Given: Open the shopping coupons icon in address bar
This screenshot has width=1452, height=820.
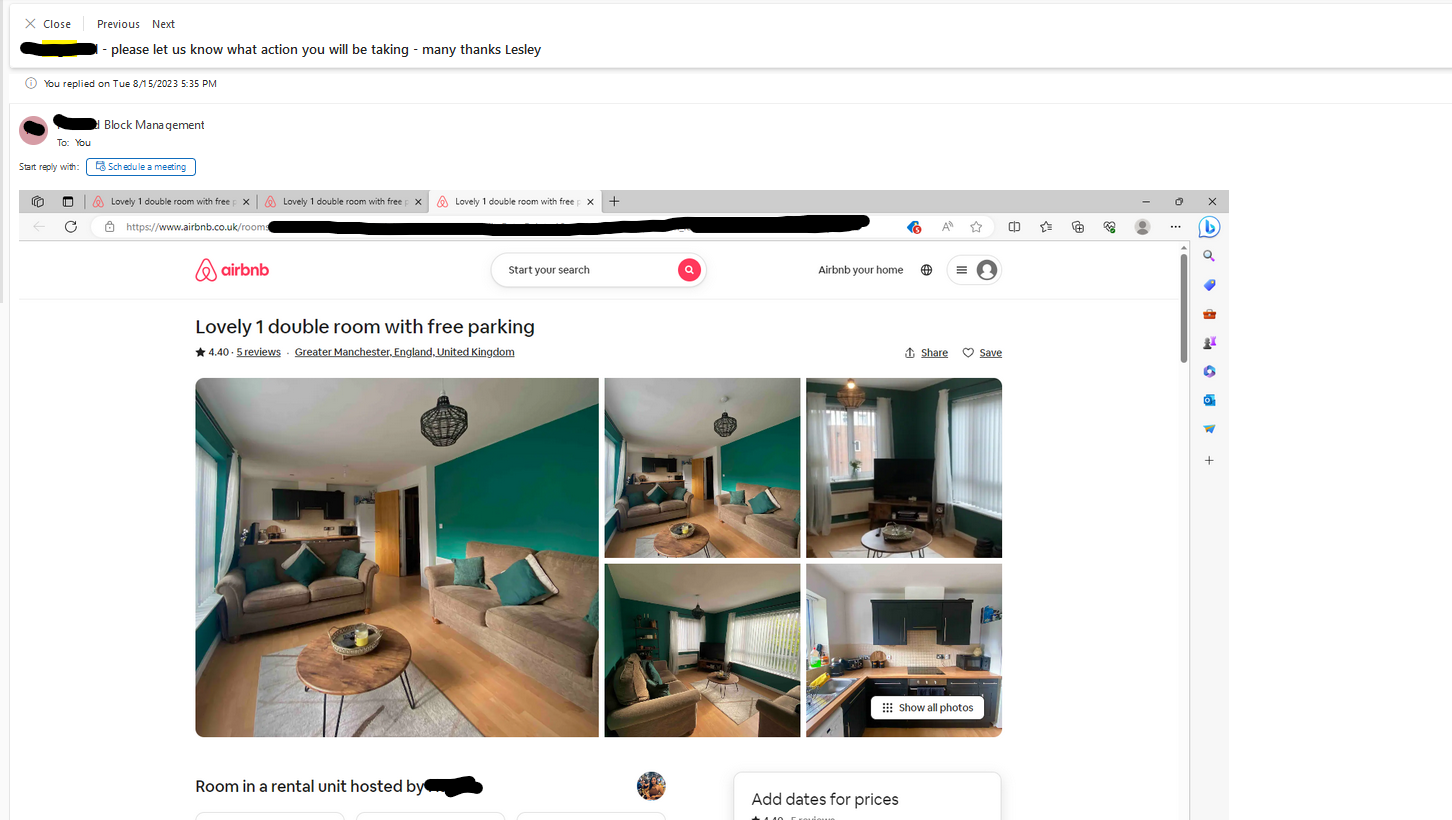Looking at the screenshot, I should click(914, 227).
